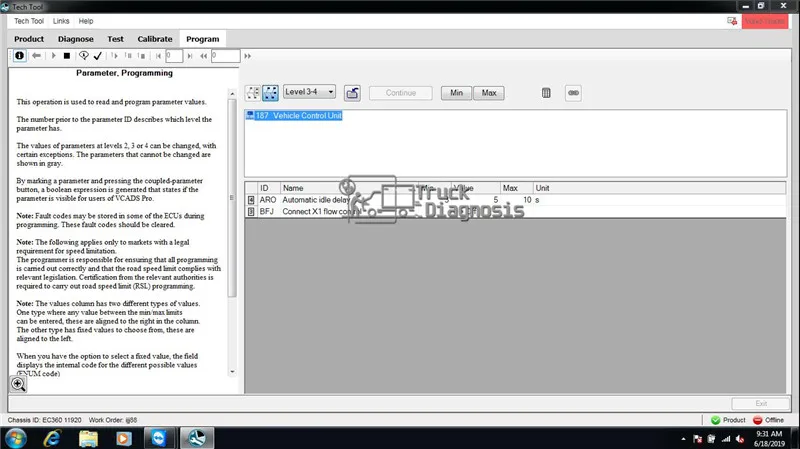Show hidden system tray icons arrow

click(683, 439)
